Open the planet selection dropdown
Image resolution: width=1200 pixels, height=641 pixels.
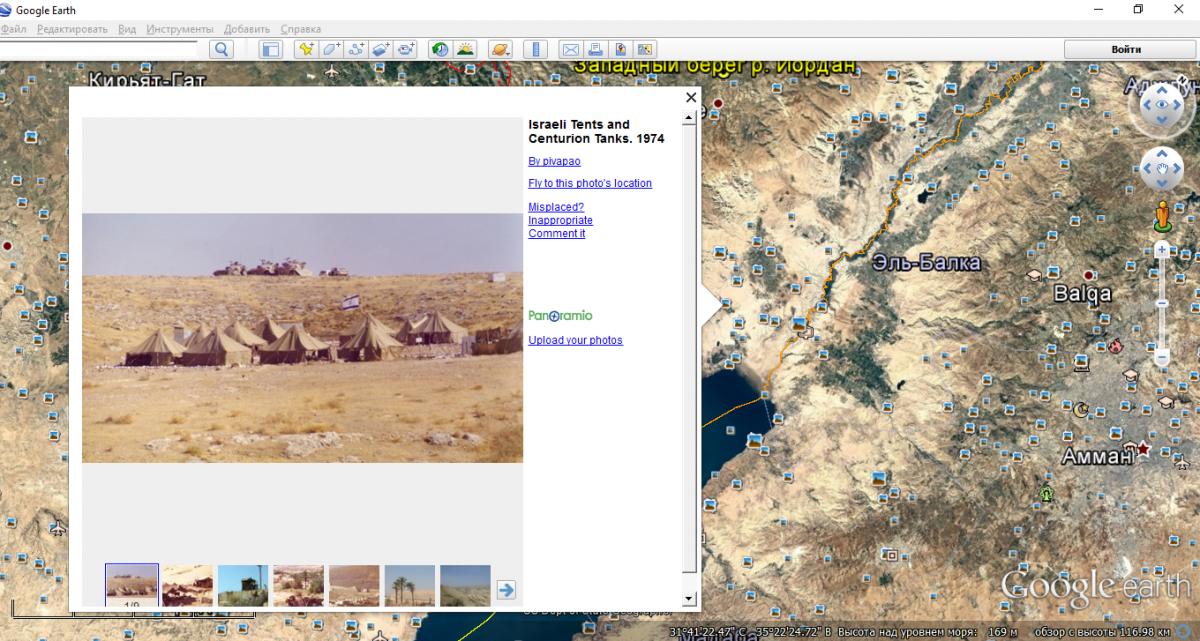(x=500, y=49)
